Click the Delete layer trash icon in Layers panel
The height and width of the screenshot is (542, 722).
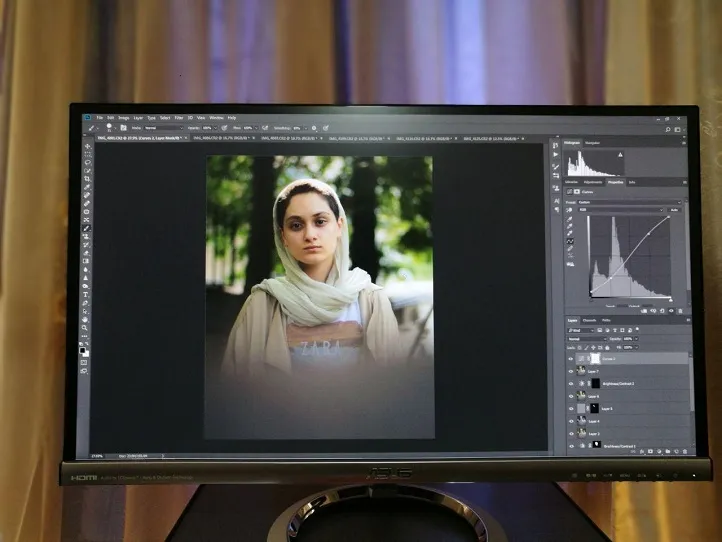click(x=685, y=451)
